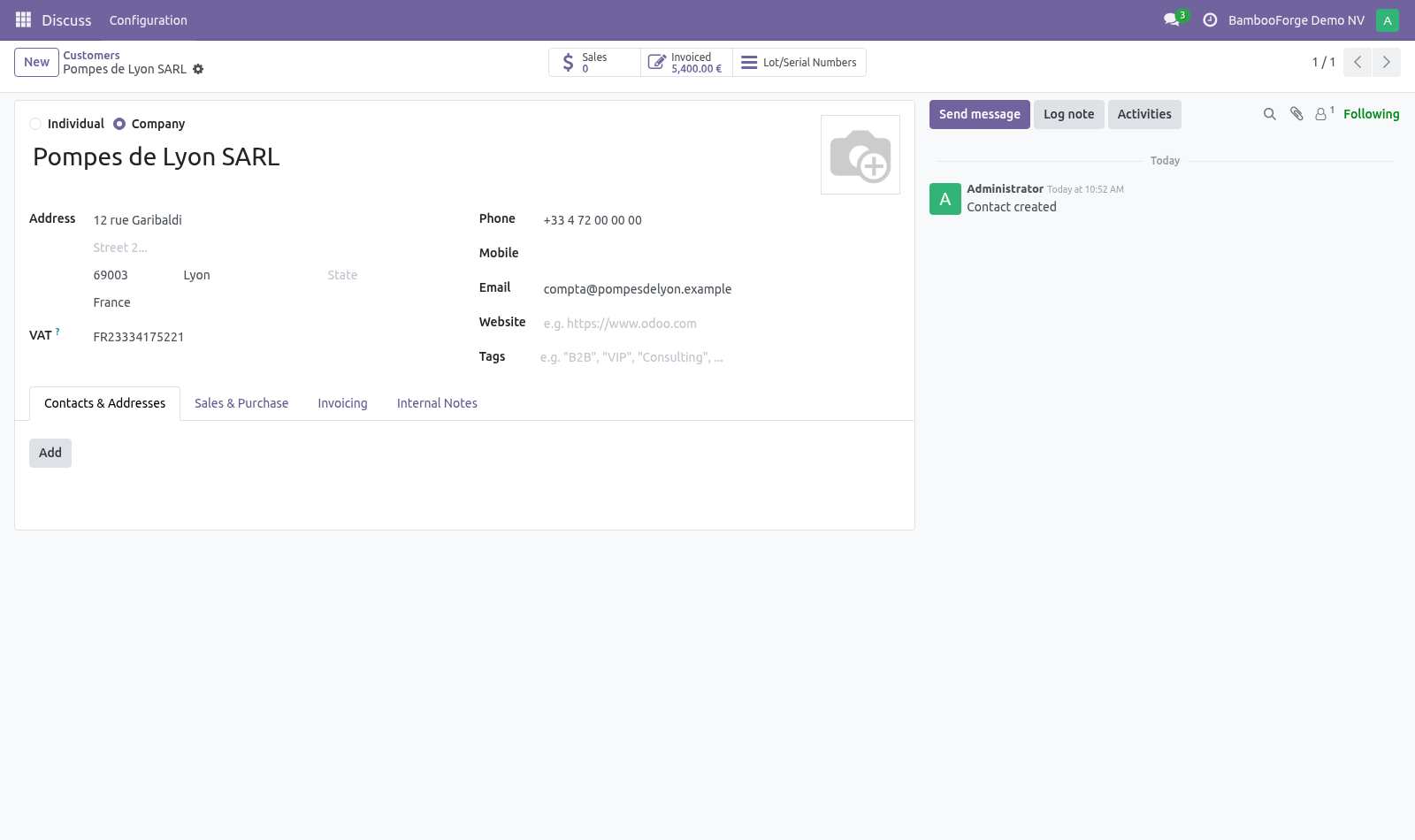Edit the VAT number field
Image resolution: width=1415 pixels, height=840 pixels.
tap(272, 337)
